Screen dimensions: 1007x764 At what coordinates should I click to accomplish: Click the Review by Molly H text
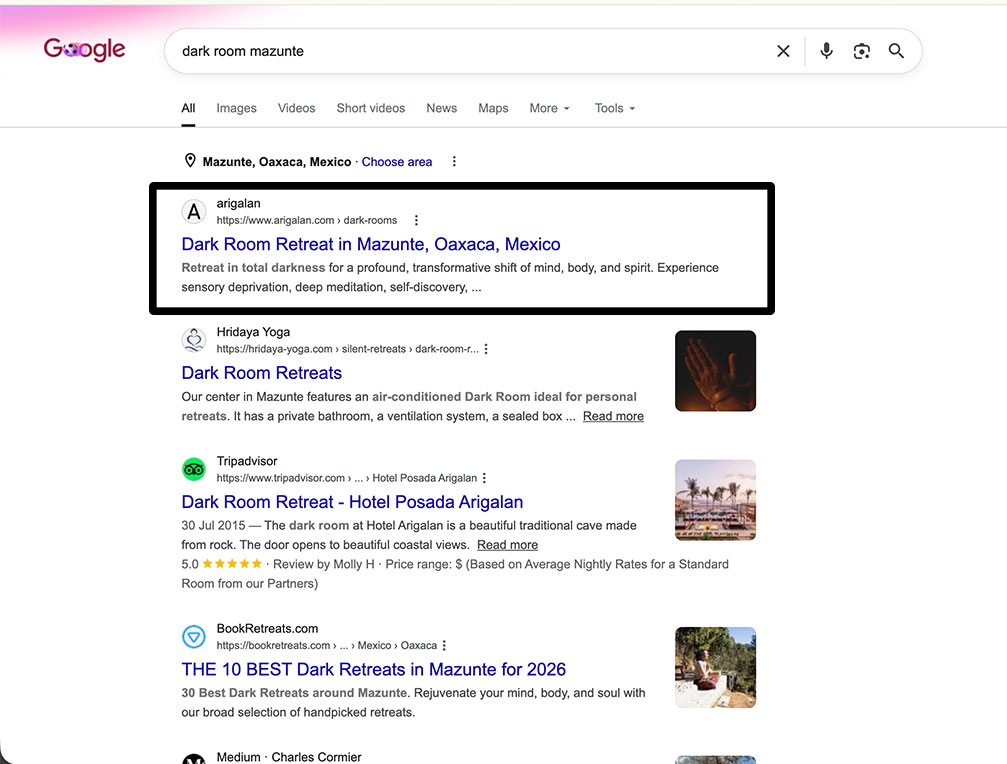click(x=324, y=564)
